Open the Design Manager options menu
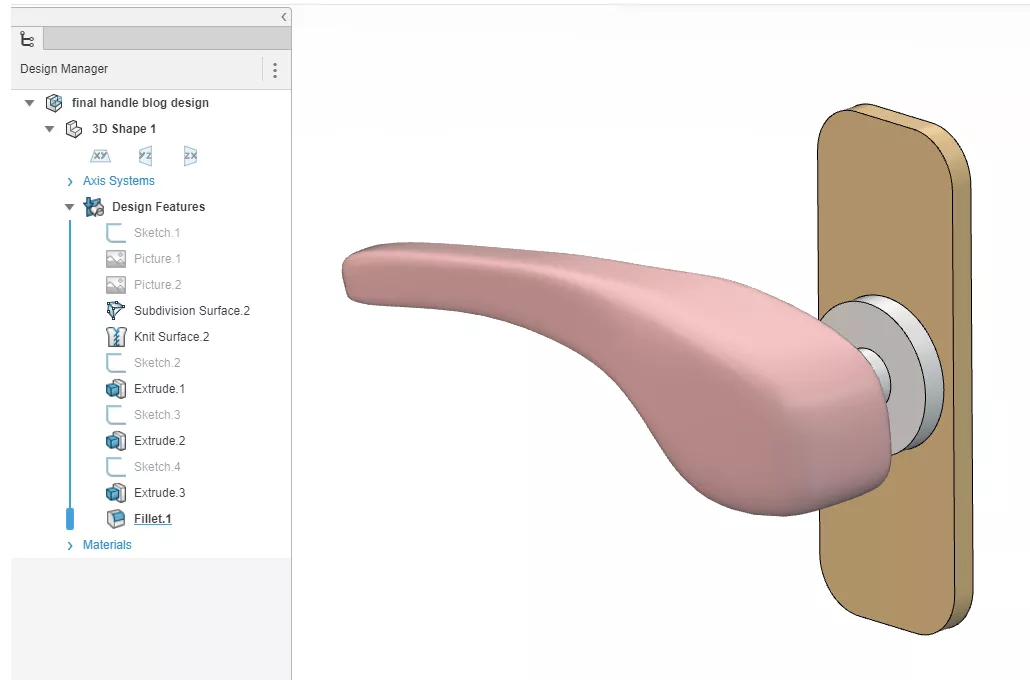This screenshot has width=1030, height=680. (x=277, y=68)
